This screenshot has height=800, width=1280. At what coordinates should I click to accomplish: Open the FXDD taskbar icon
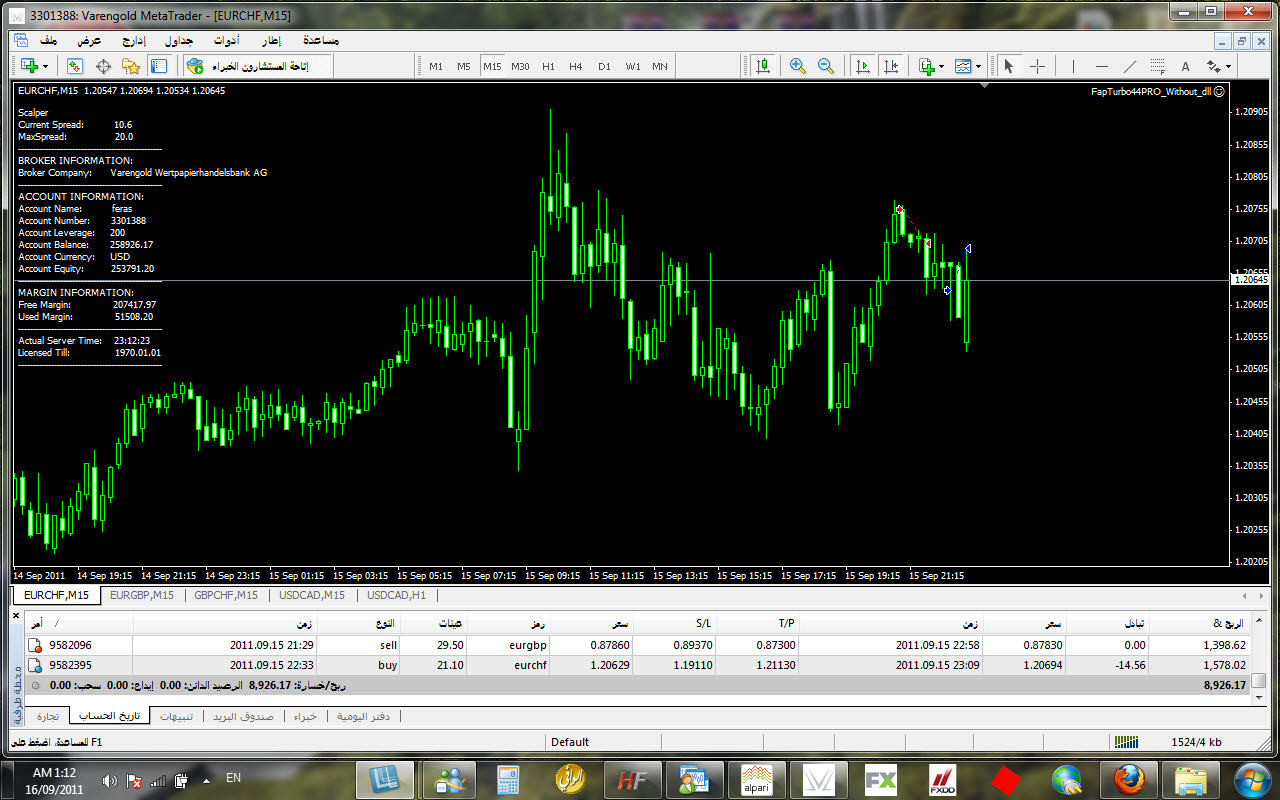pyautogui.click(x=944, y=780)
